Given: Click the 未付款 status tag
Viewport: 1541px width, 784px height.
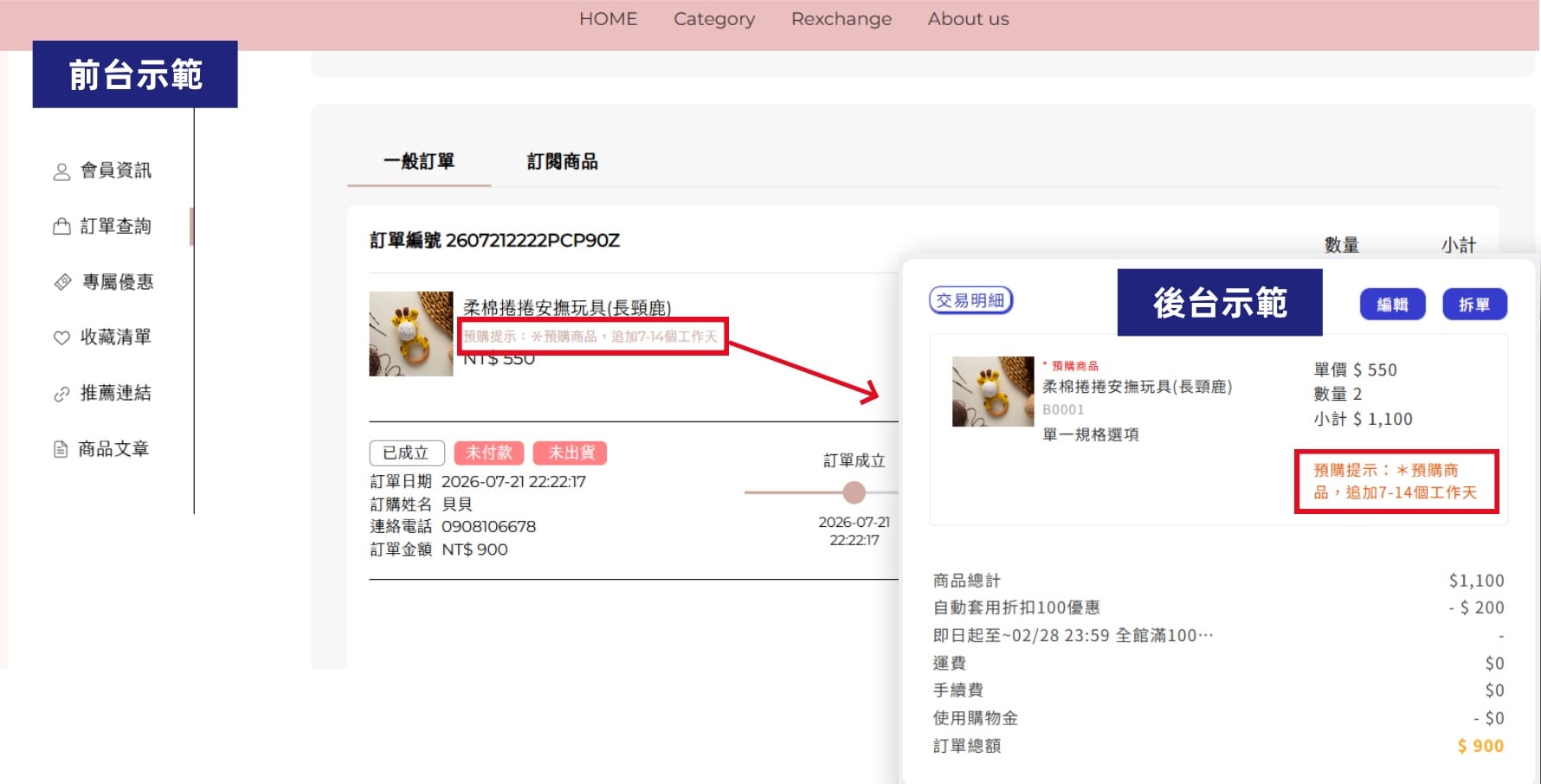Looking at the screenshot, I should tap(489, 453).
